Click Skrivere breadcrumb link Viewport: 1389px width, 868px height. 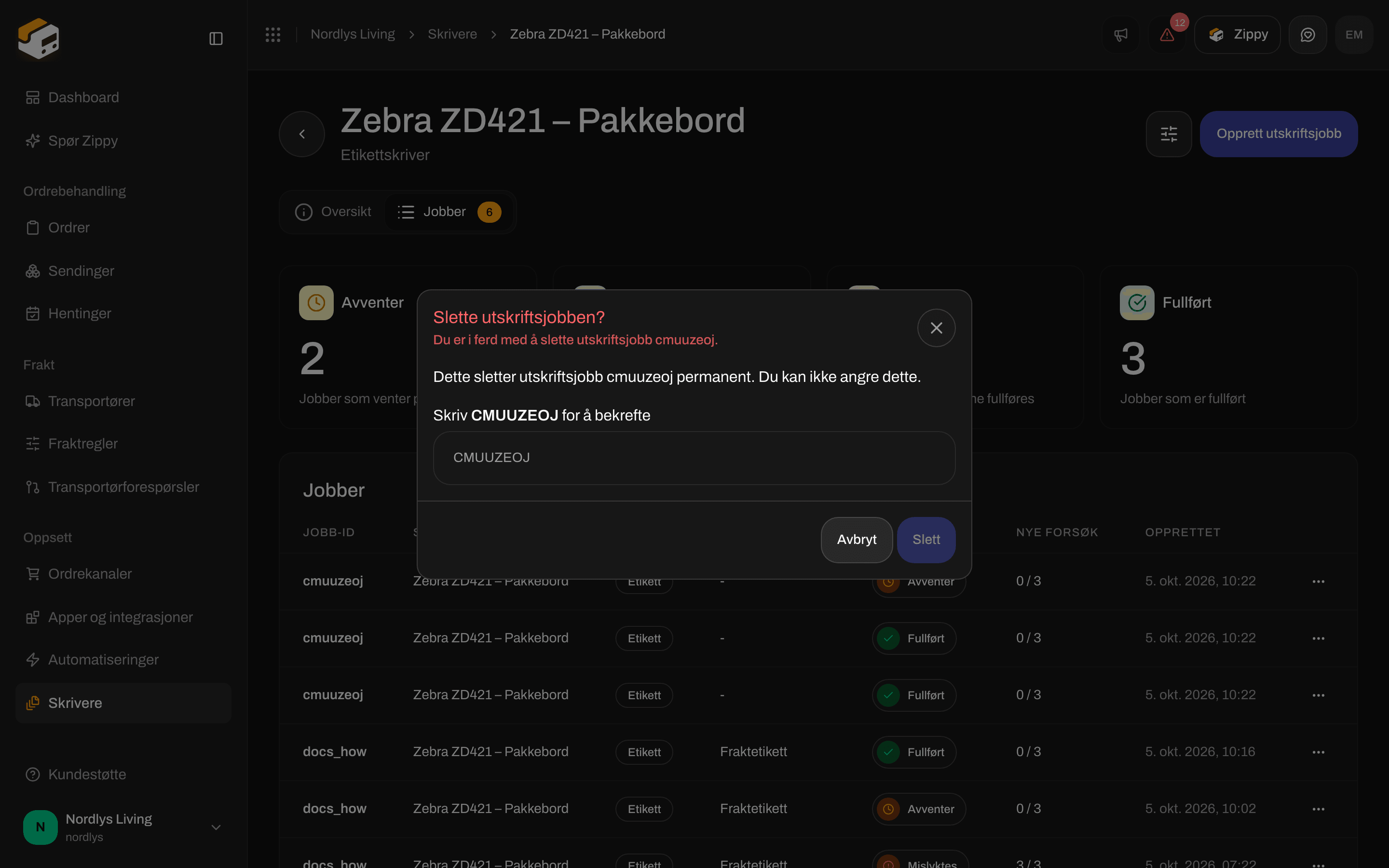point(452,34)
